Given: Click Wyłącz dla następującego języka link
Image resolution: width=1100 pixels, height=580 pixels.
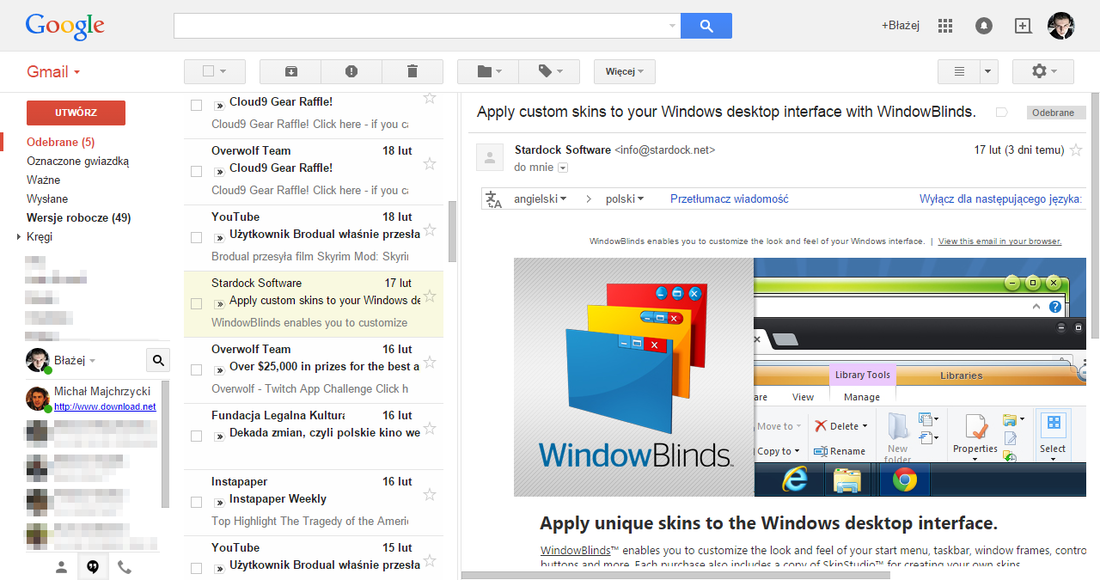Looking at the screenshot, I should (x=1001, y=199).
